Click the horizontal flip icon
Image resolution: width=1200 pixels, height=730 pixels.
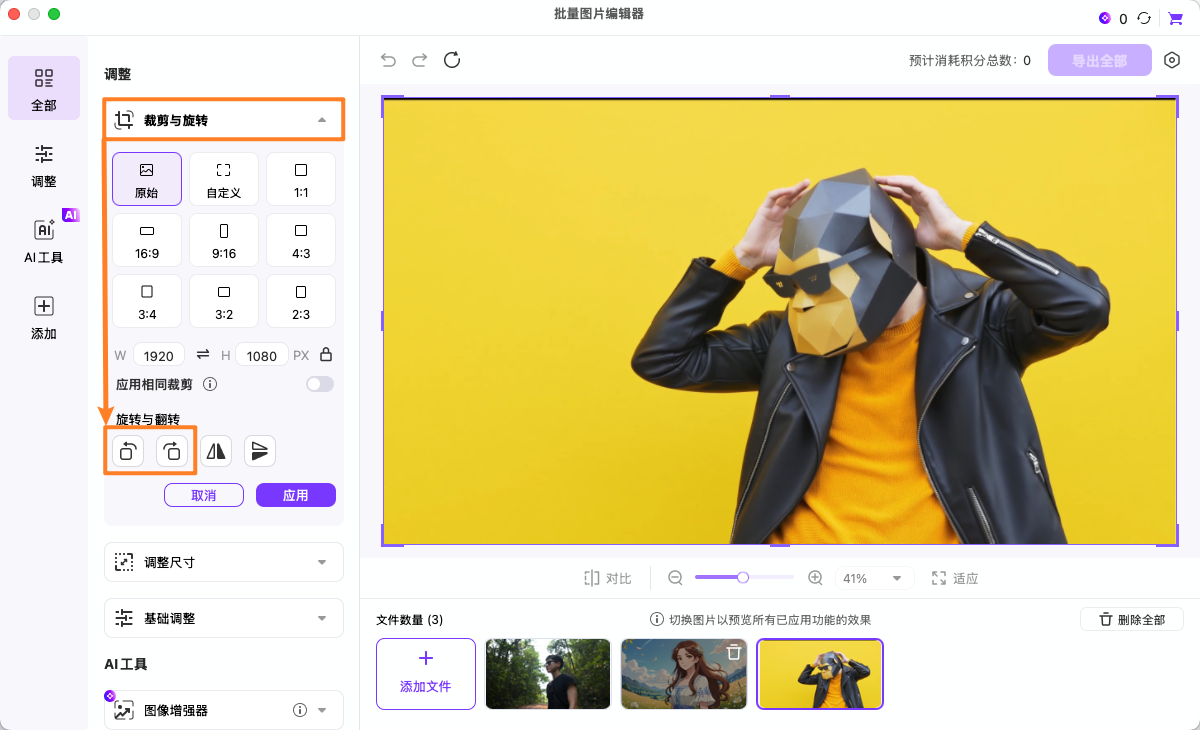pos(216,451)
